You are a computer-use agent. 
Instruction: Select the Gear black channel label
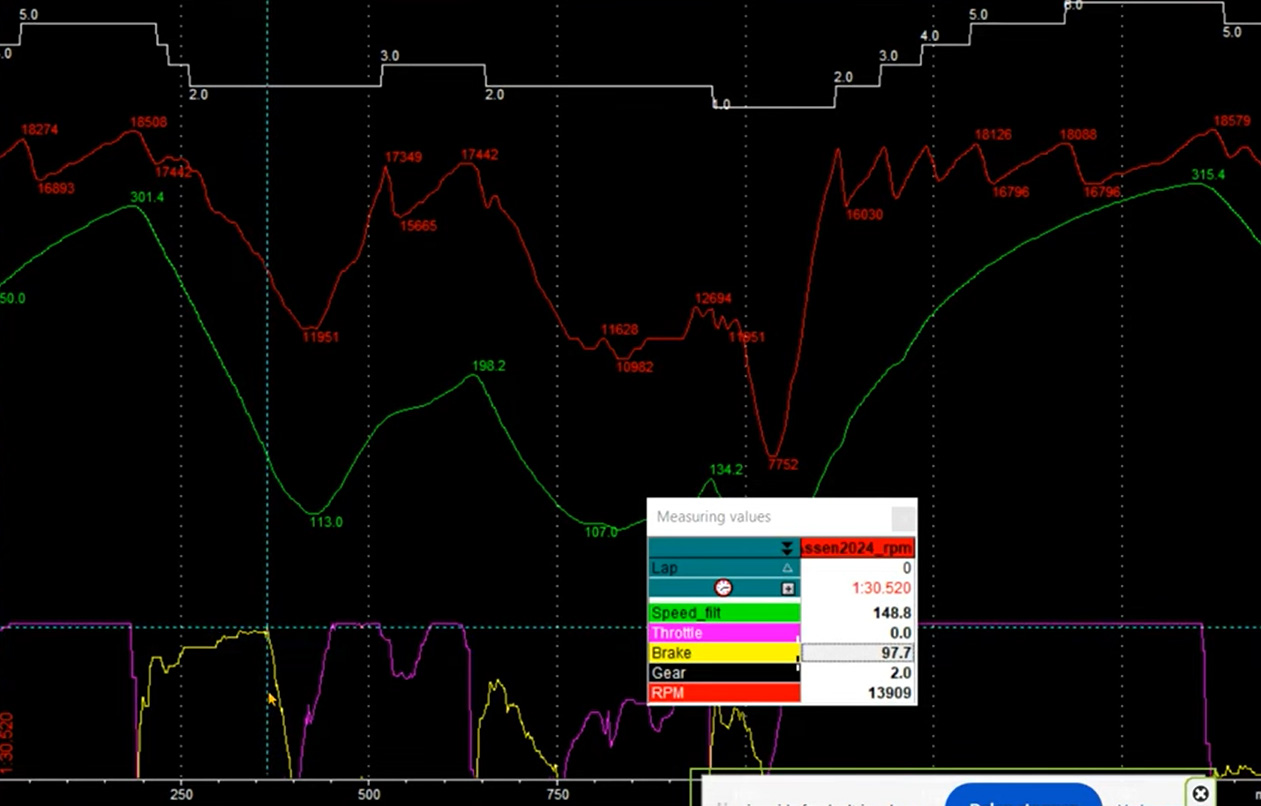coord(725,673)
